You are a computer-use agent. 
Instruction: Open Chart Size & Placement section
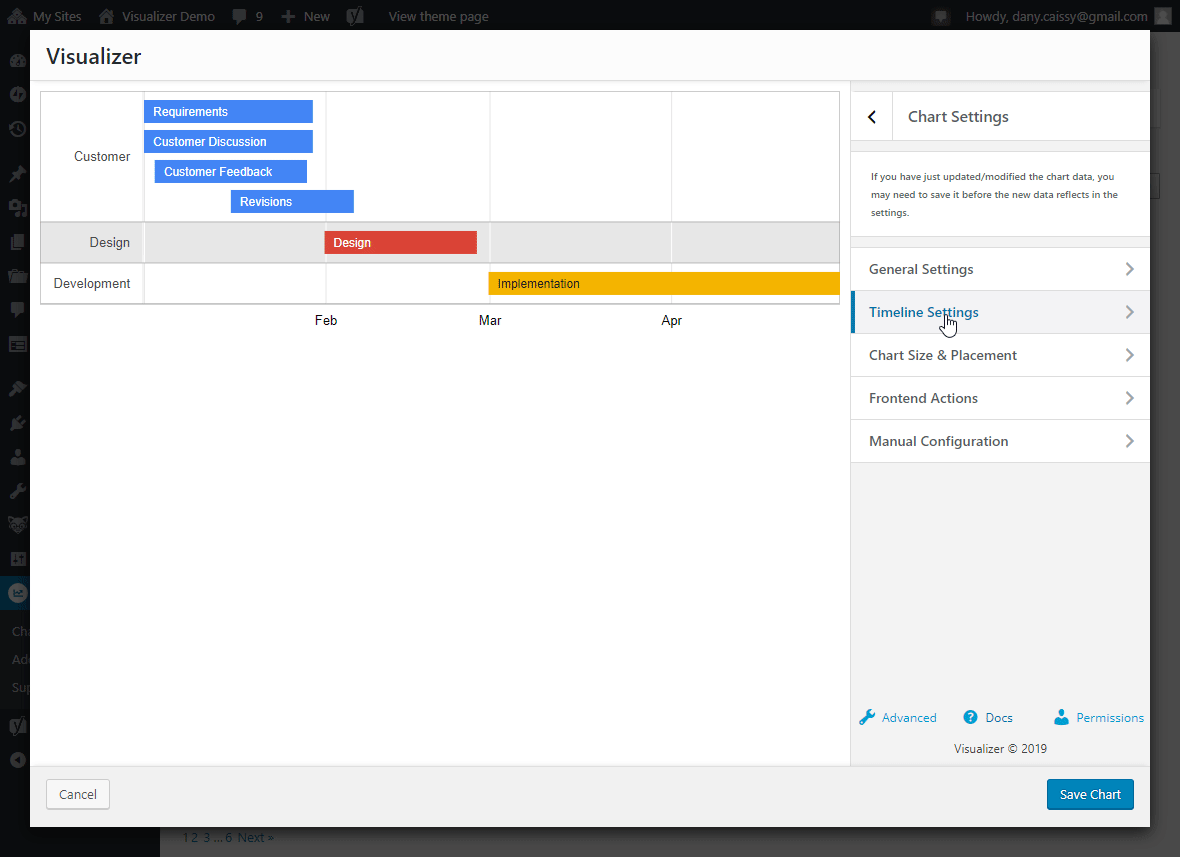tap(1000, 355)
